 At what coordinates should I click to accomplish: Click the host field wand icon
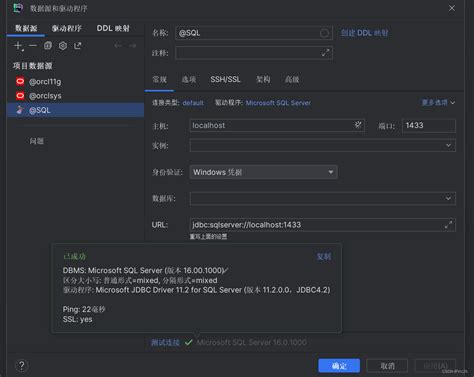(358, 125)
